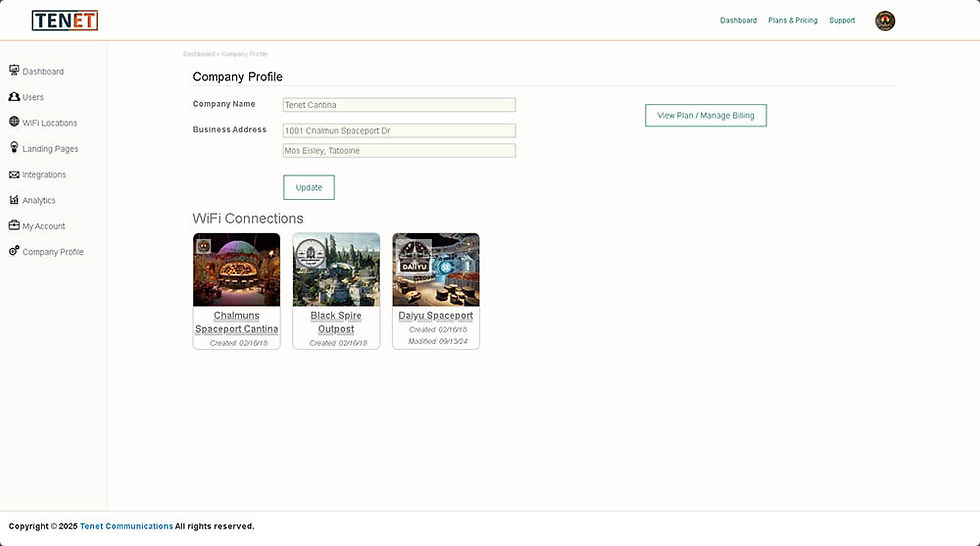Click the 'Company Profile' breadcrumb text
The image size is (980, 546).
coord(244,54)
